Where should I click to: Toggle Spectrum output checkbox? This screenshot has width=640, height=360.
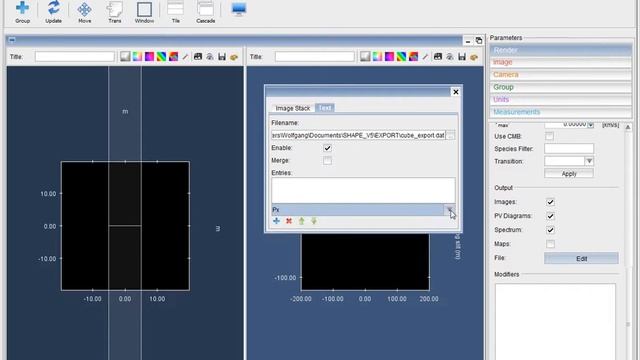click(x=550, y=230)
